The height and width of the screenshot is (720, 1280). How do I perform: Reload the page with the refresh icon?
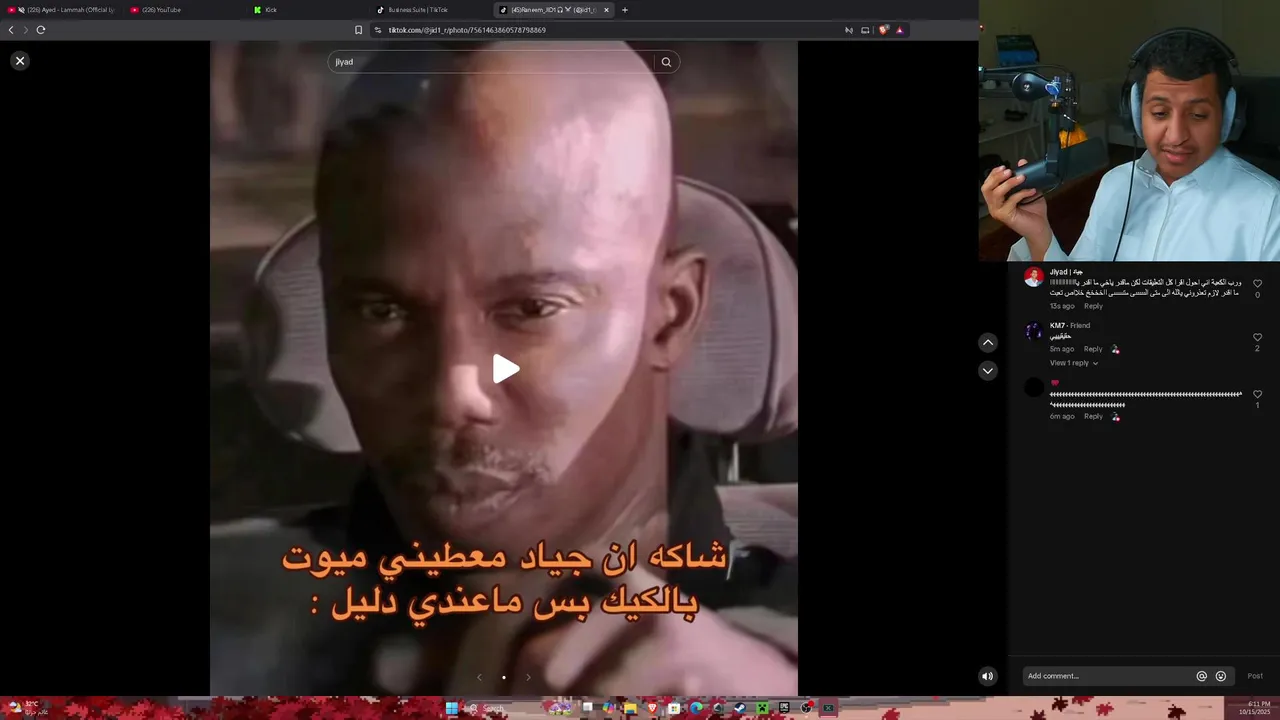coord(41,30)
